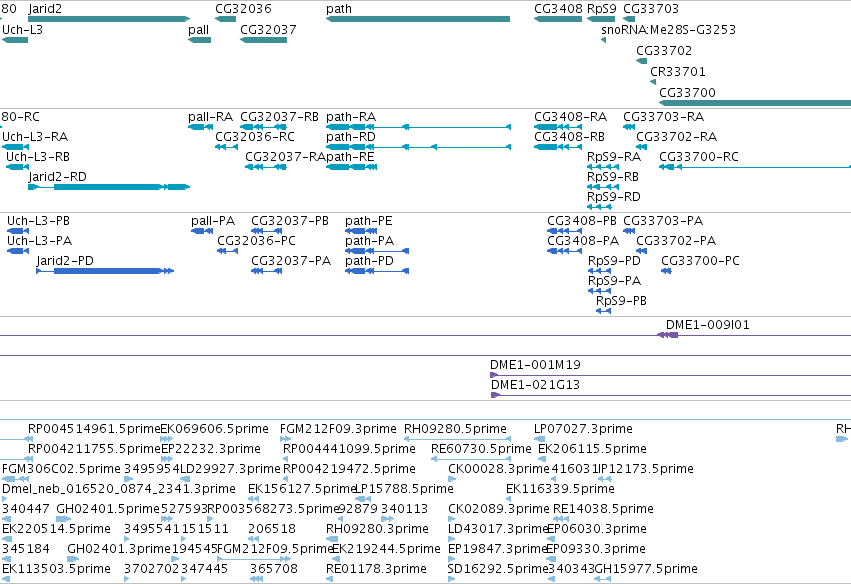Screen dimensions: 851x584
Task: Select the EK116339.5prime EST label
Action: pos(560,489)
